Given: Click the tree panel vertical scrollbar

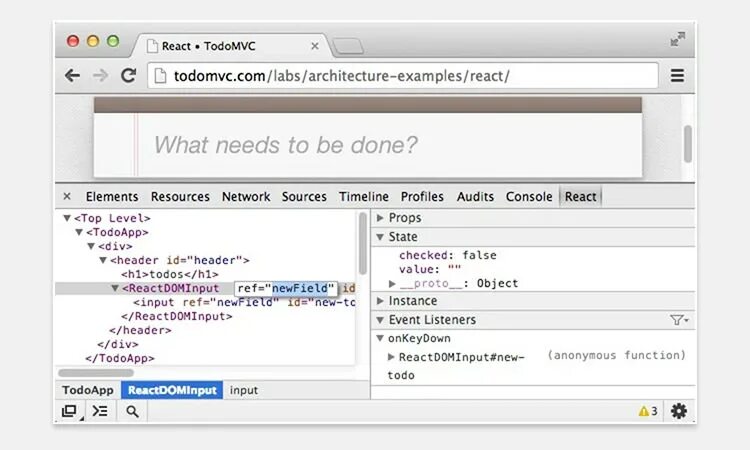Looking at the screenshot, I should click(x=363, y=244).
